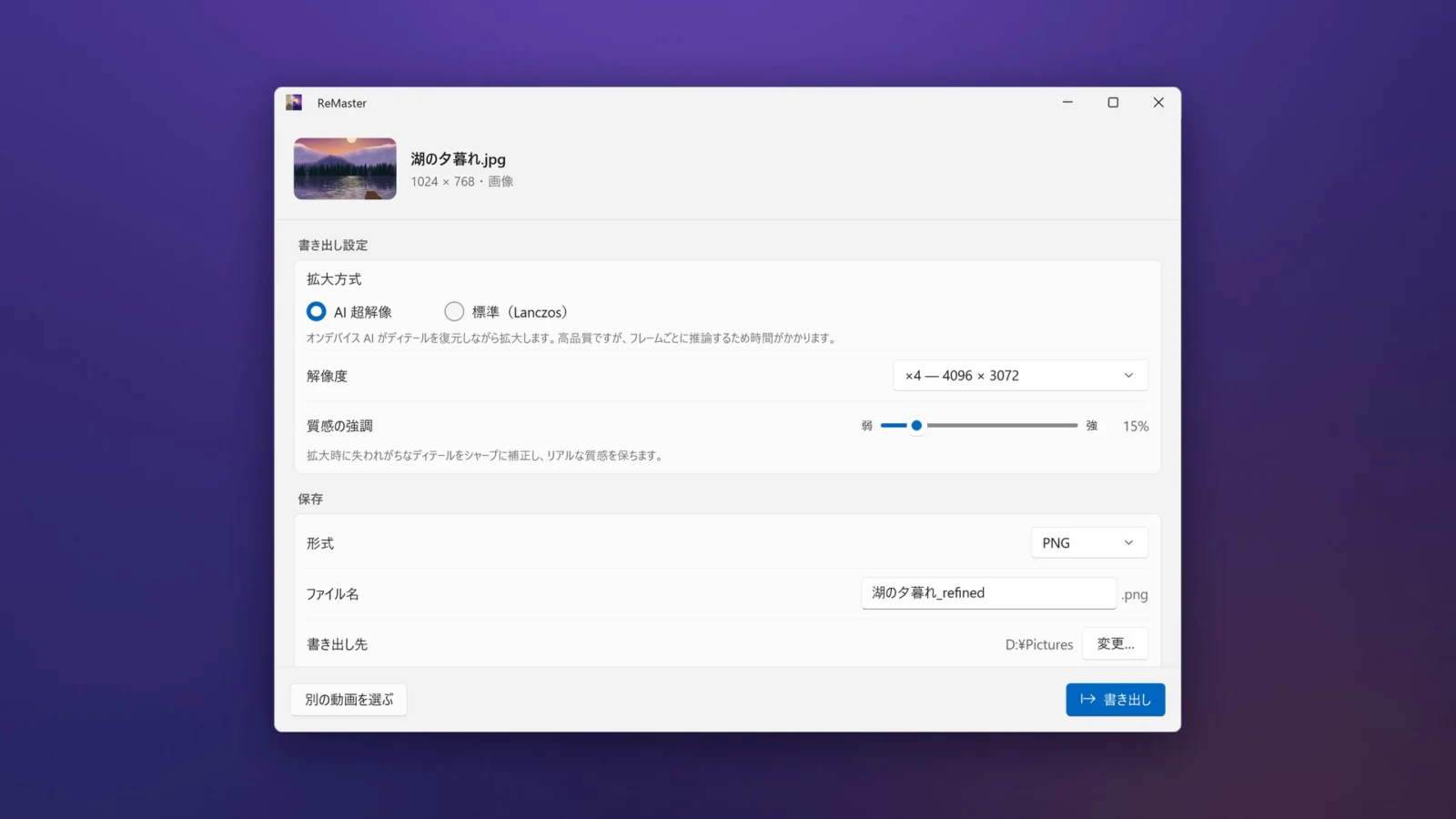This screenshot has width=1456, height=819.
Task: Click the 質感の強調 slider thumb
Action: (x=916, y=426)
